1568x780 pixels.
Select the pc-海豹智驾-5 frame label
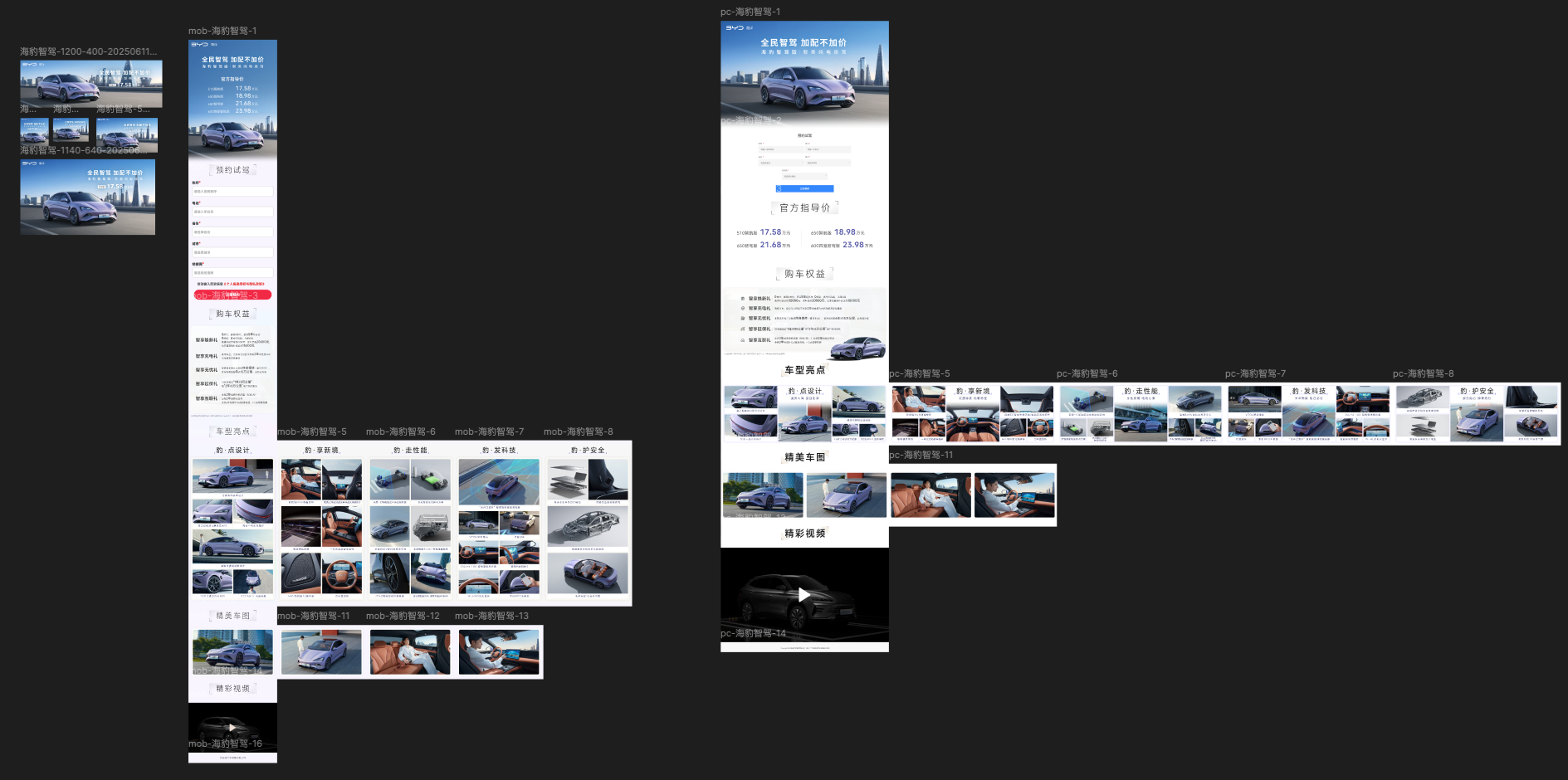(x=920, y=373)
